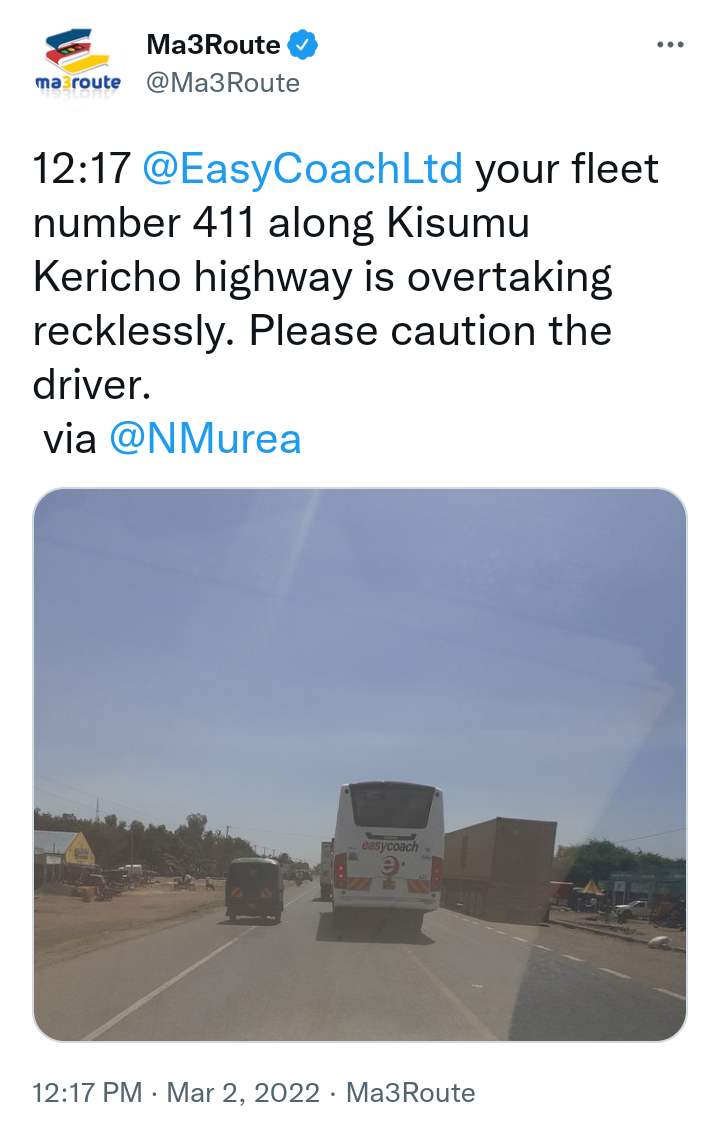The image size is (720, 1129).
Task: Click the Mar 2, 2022 date
Action: 243,1092
